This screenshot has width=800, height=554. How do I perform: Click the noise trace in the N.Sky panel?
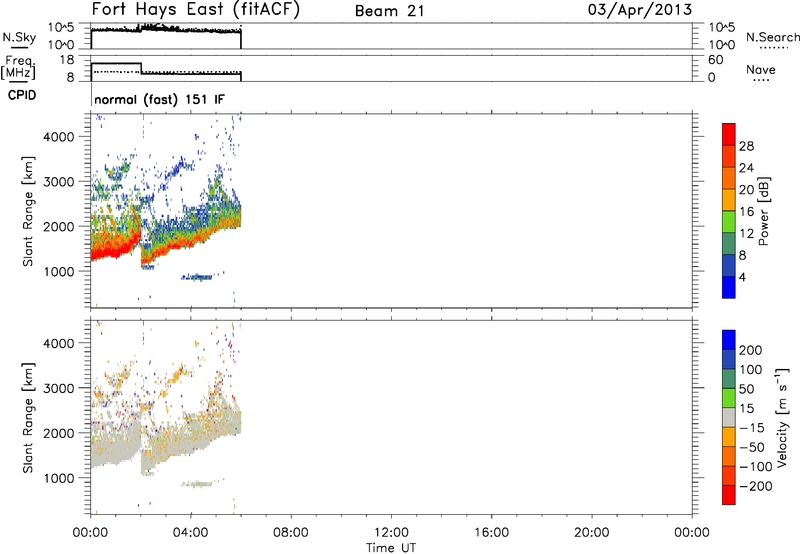tap(166, 30)
